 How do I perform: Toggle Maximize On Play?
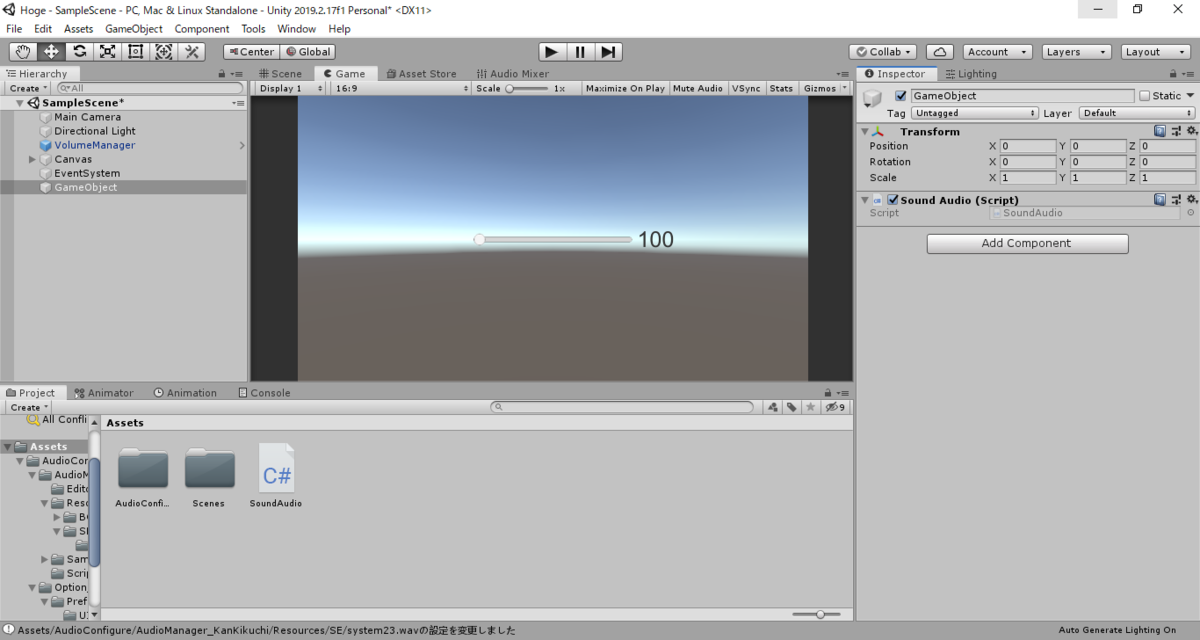coord(625,88)
